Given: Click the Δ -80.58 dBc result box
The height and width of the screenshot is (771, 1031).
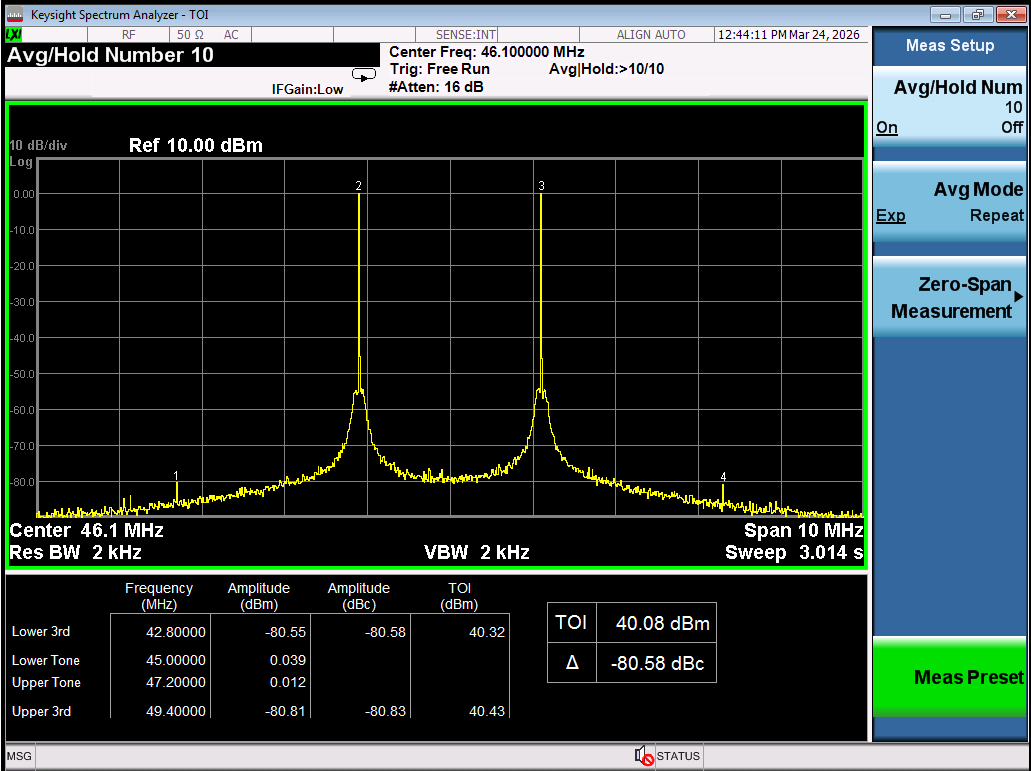Looking at the screenshot, I should (632, 663).
